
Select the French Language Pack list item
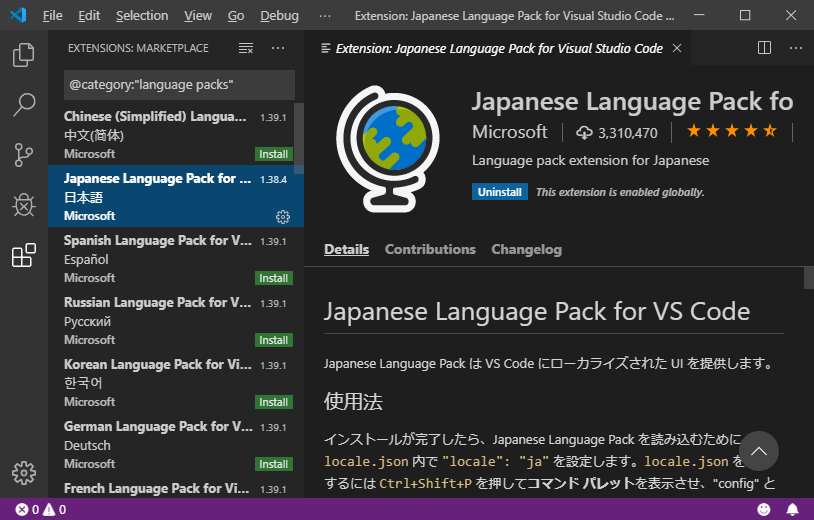(175, 487)
